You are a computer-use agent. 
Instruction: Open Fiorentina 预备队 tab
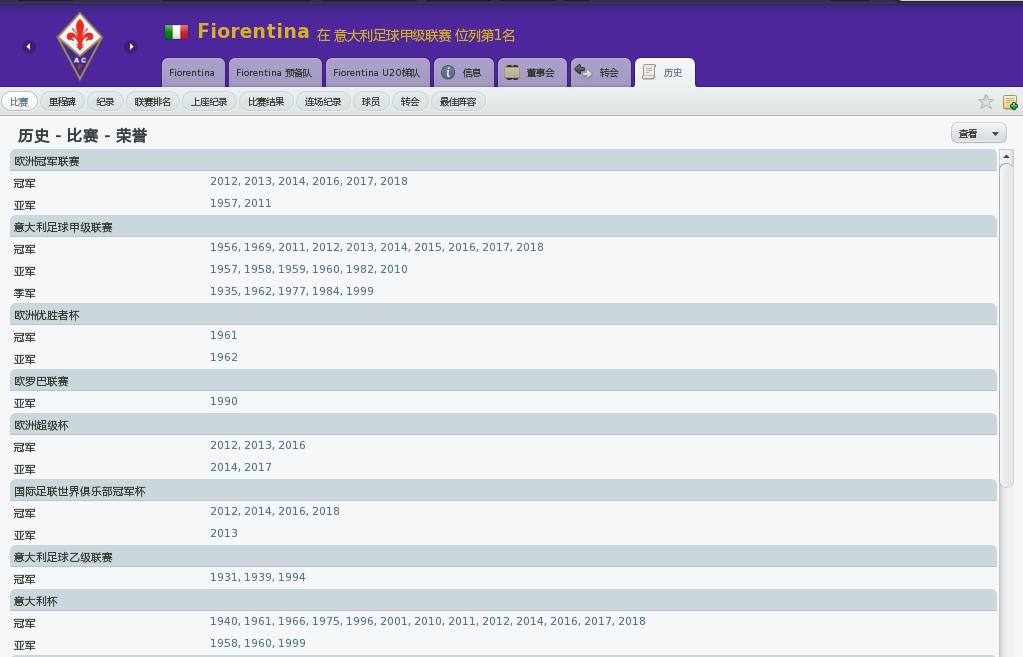[x=274, y=72]
